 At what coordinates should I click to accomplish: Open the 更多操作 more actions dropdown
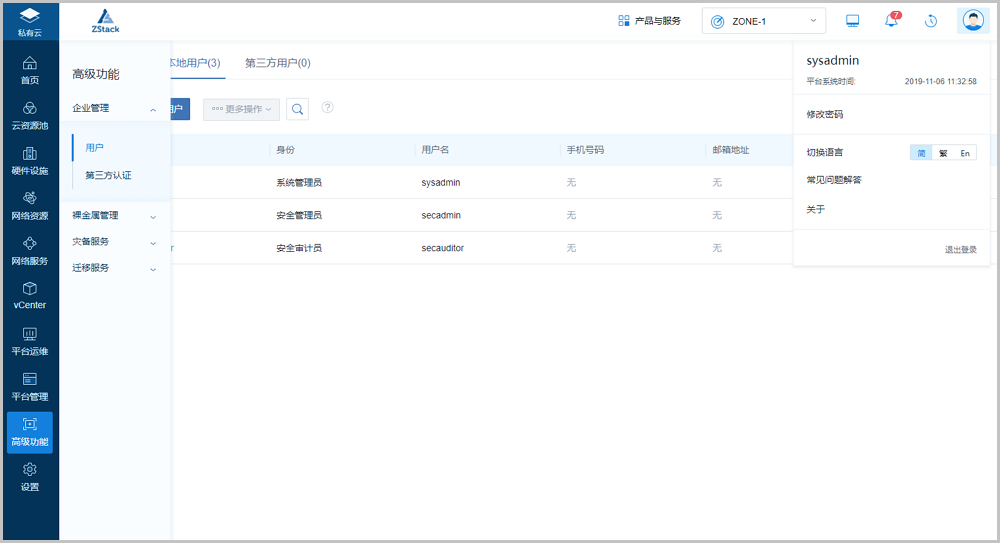point(241,109)
